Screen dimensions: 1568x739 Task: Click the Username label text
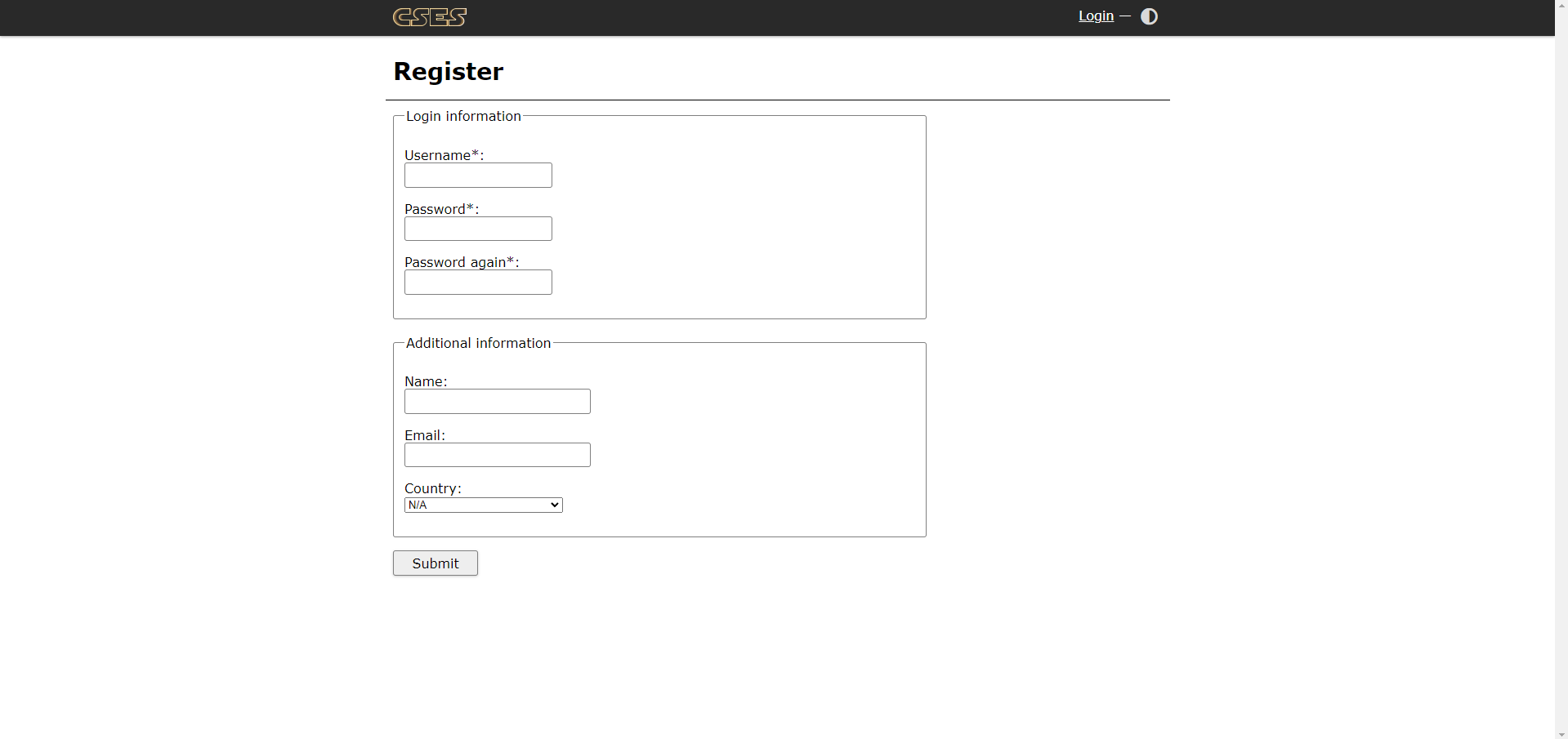[x=437, y=156]
